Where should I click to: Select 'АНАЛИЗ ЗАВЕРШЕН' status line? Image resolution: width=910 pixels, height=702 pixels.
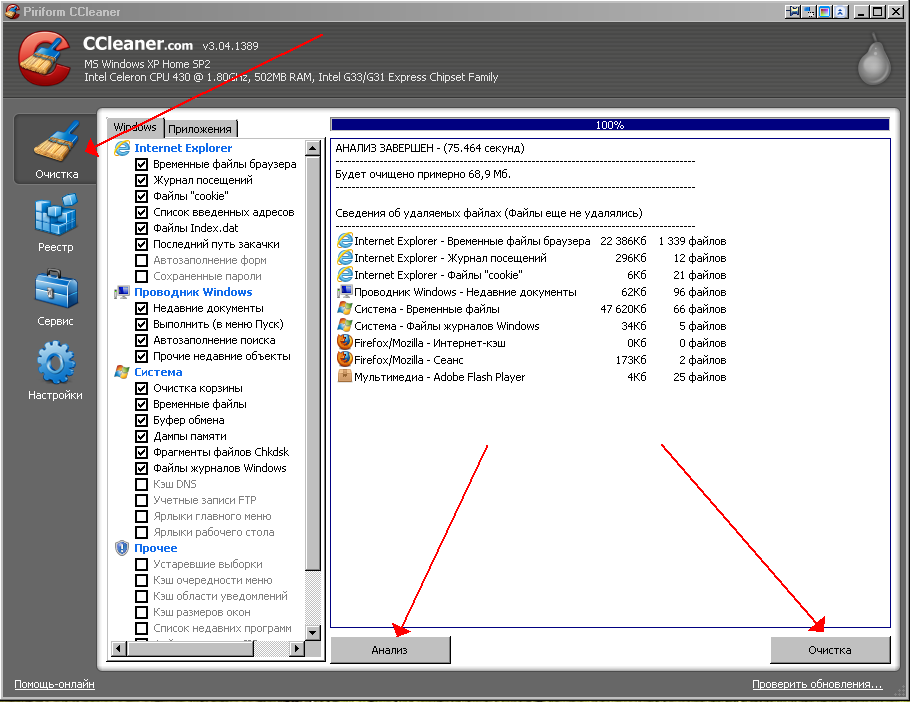pyautogui.click(x=430, y=148)
